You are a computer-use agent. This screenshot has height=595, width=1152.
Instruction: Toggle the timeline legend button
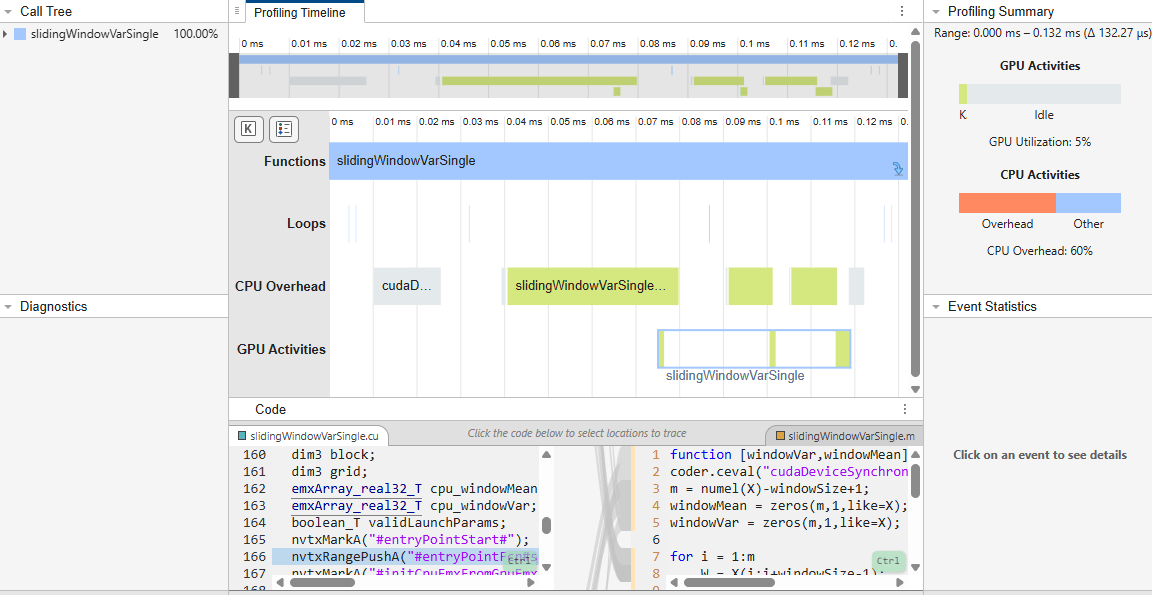(x=284, y=129)
